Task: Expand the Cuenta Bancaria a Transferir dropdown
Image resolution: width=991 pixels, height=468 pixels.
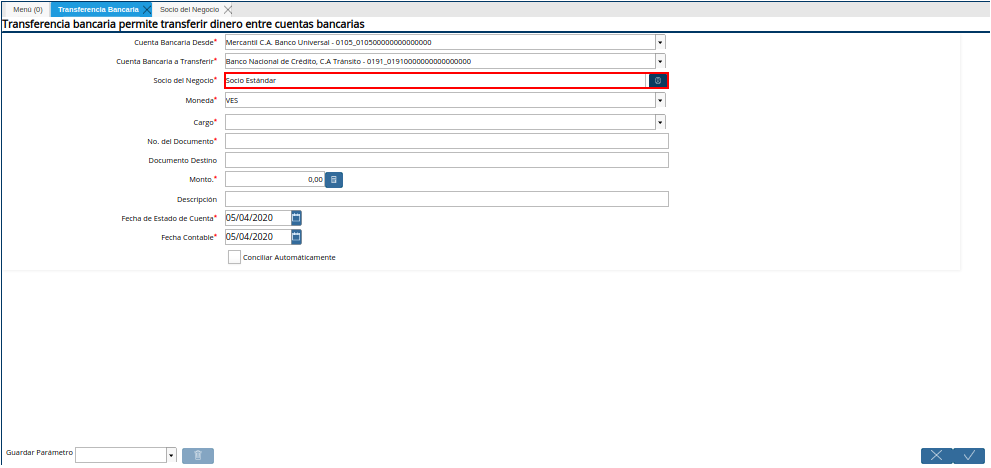Action: point(660,61)
